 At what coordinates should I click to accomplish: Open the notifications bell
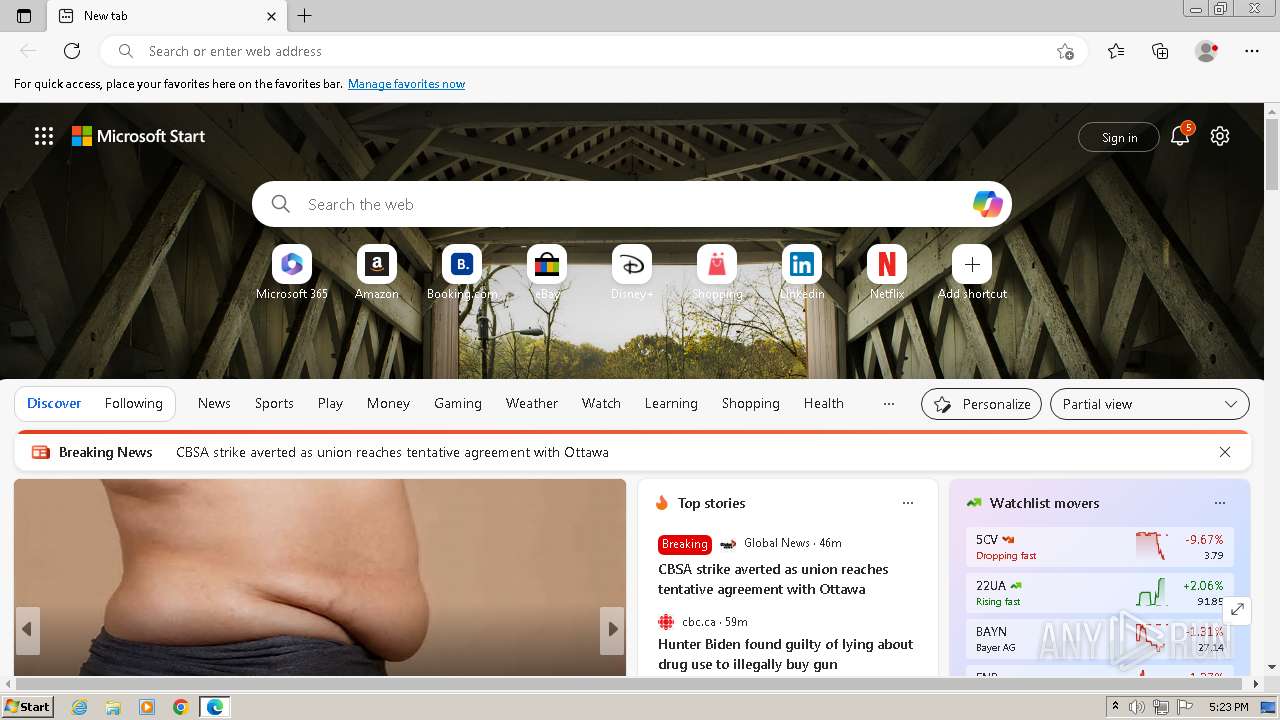coord(1180,136)
